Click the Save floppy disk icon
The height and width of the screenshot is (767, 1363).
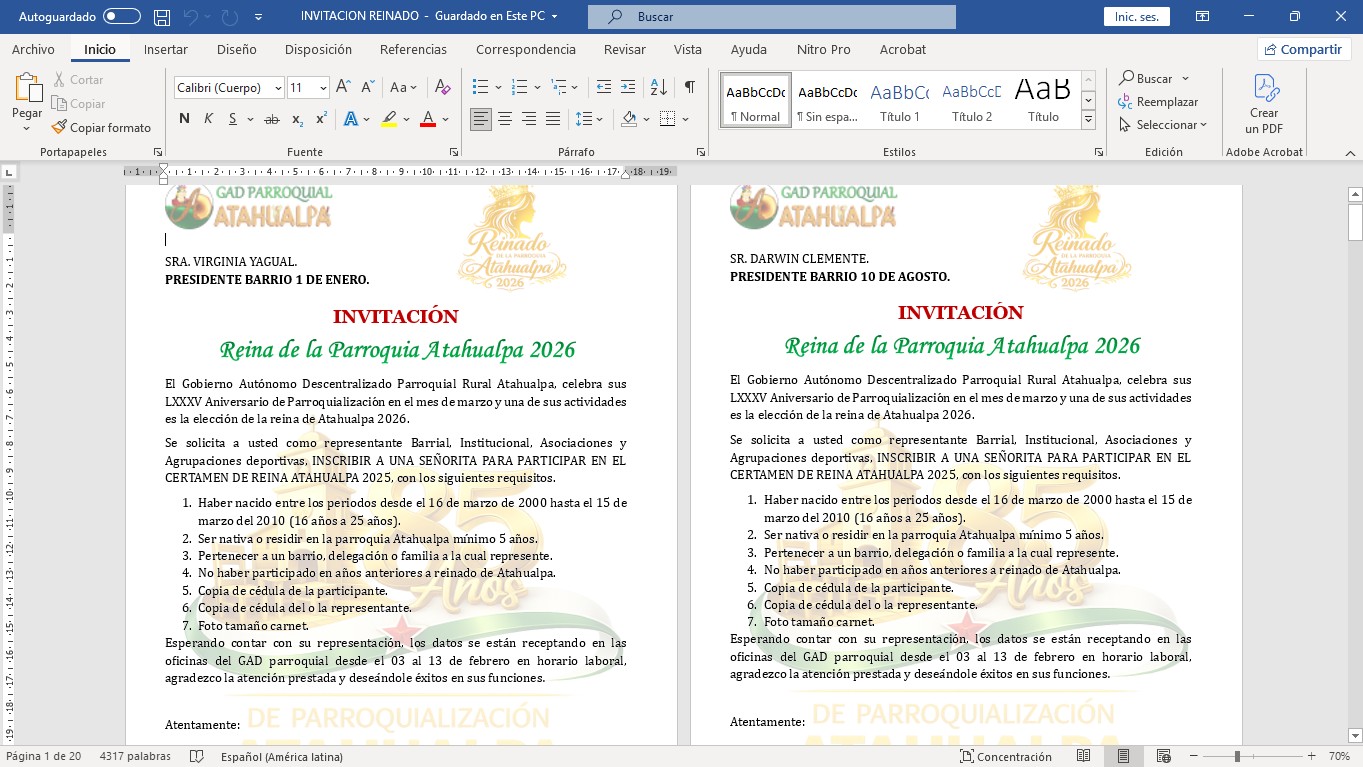(x=162, y=17)
